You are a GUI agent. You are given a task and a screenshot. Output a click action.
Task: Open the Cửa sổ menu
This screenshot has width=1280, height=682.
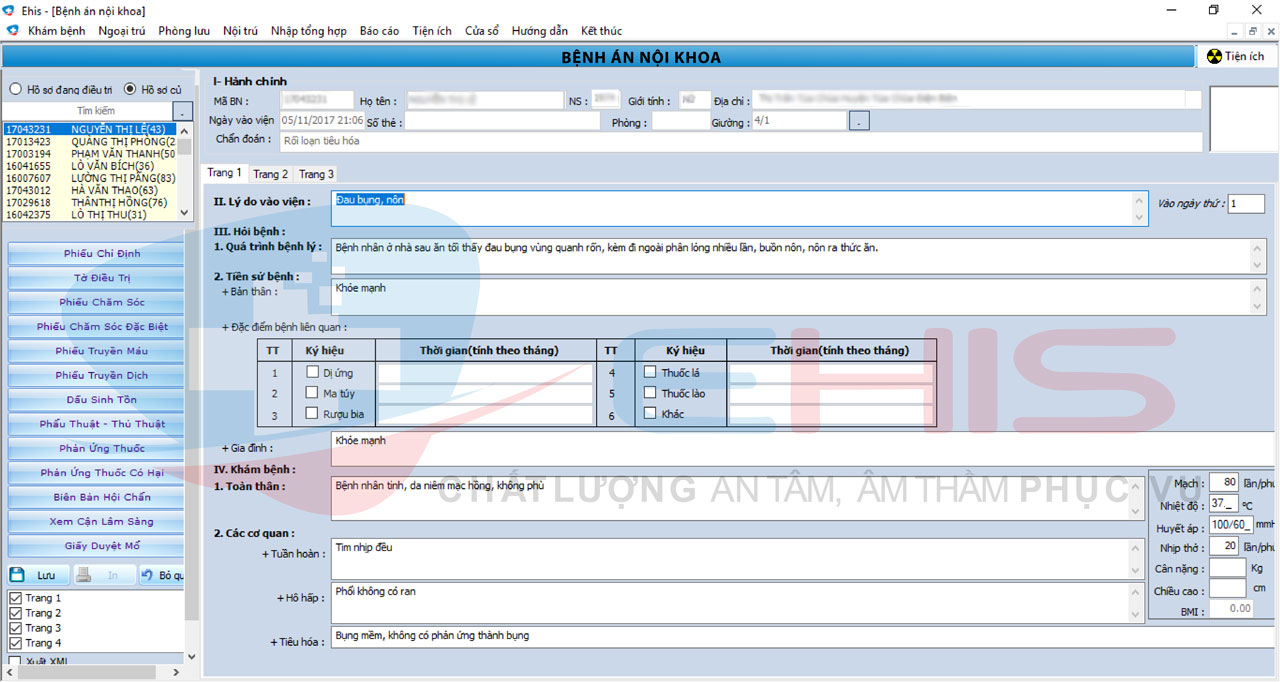click(x=482, y=31)
